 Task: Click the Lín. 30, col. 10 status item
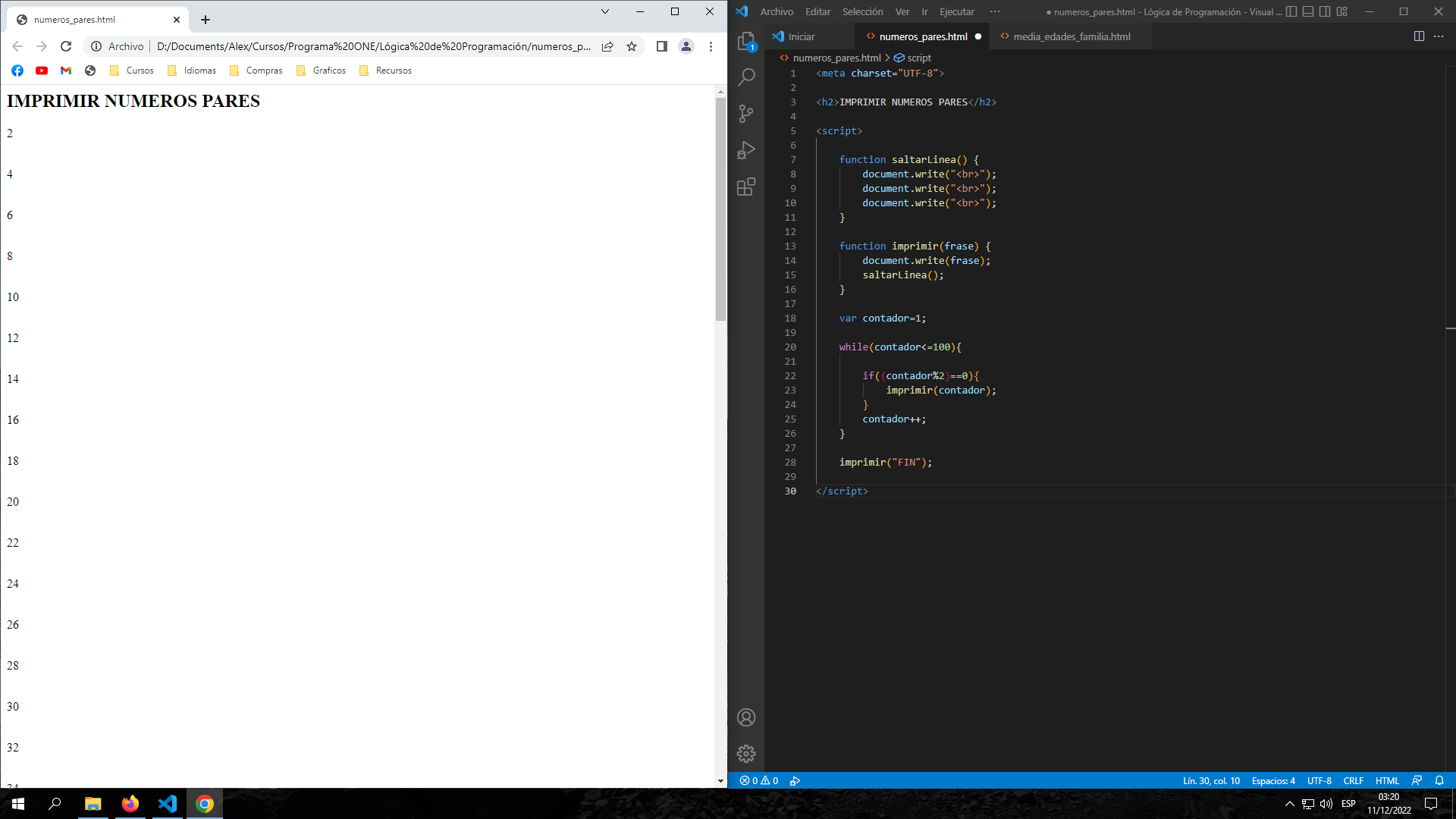[1211, 780]
